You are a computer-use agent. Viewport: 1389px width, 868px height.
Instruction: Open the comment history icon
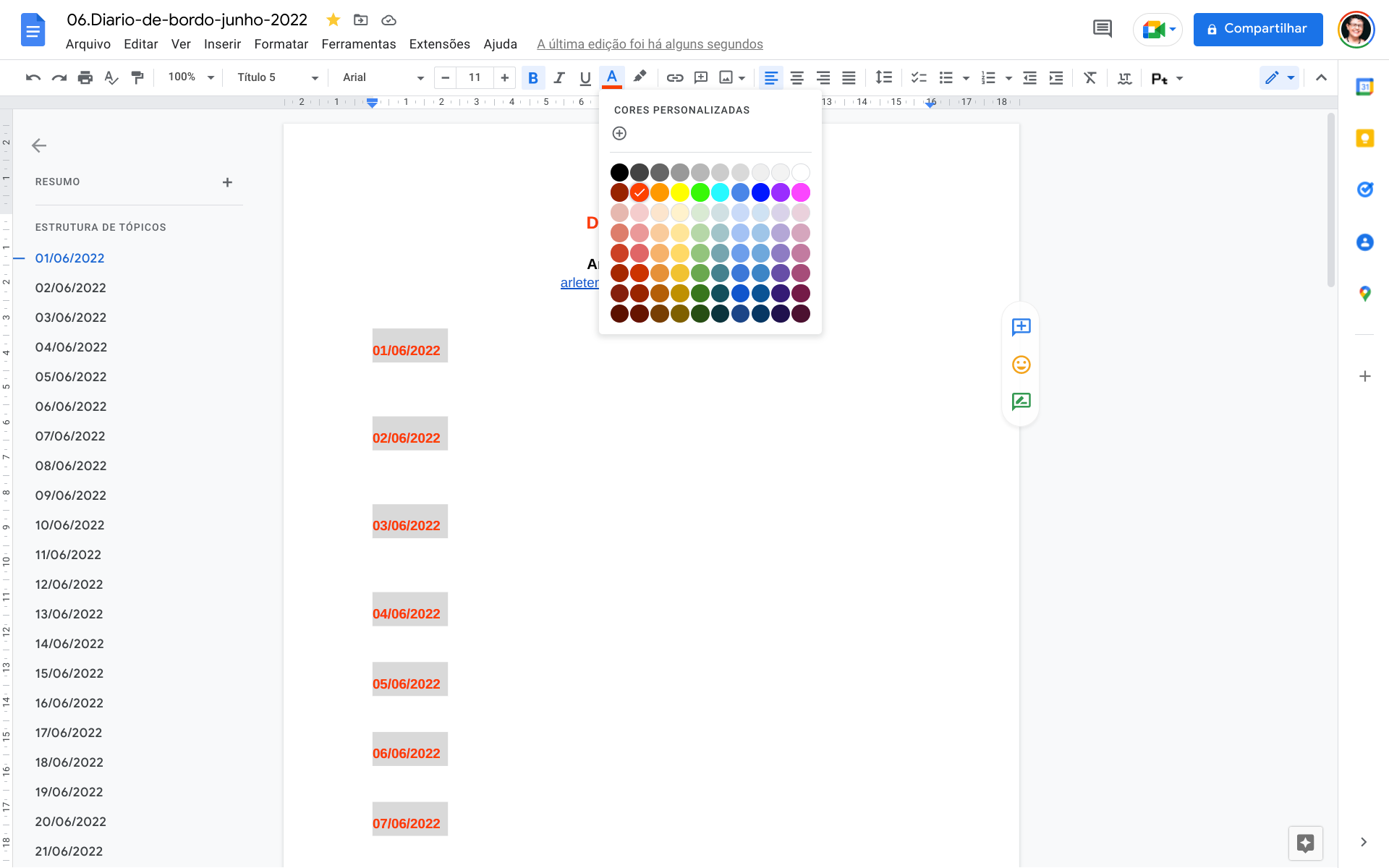1102,29
